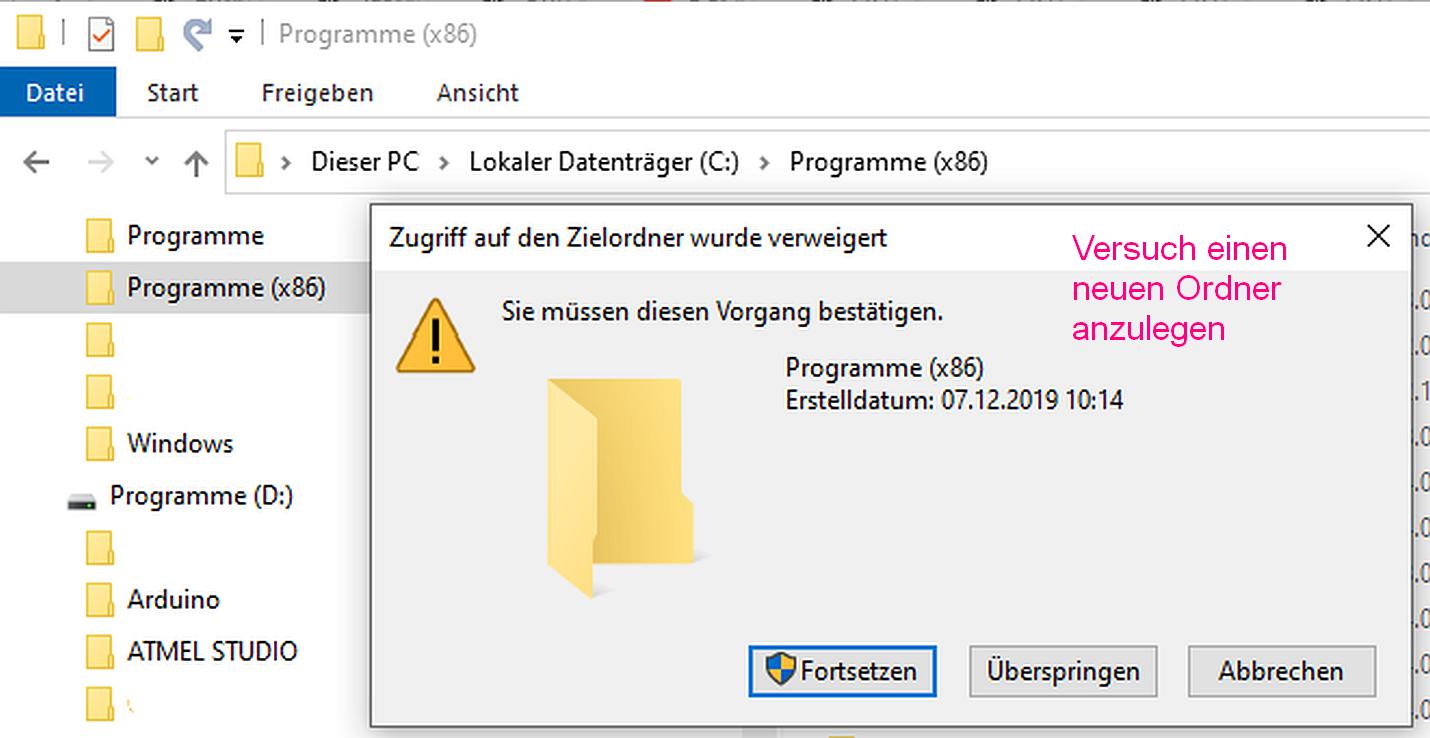Select Programme (x86) in the navigation tree

click(x=226, y=288)
